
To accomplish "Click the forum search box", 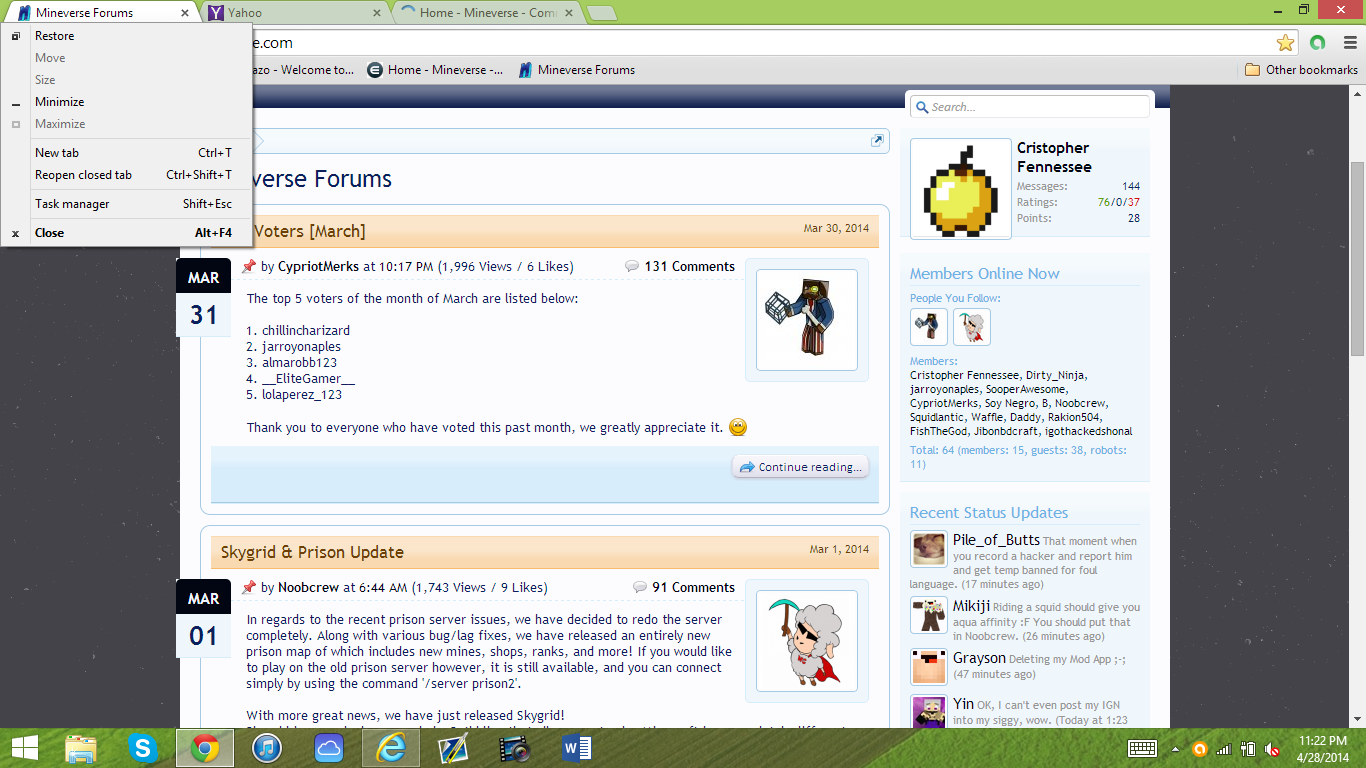I will tap(1029, 107).
